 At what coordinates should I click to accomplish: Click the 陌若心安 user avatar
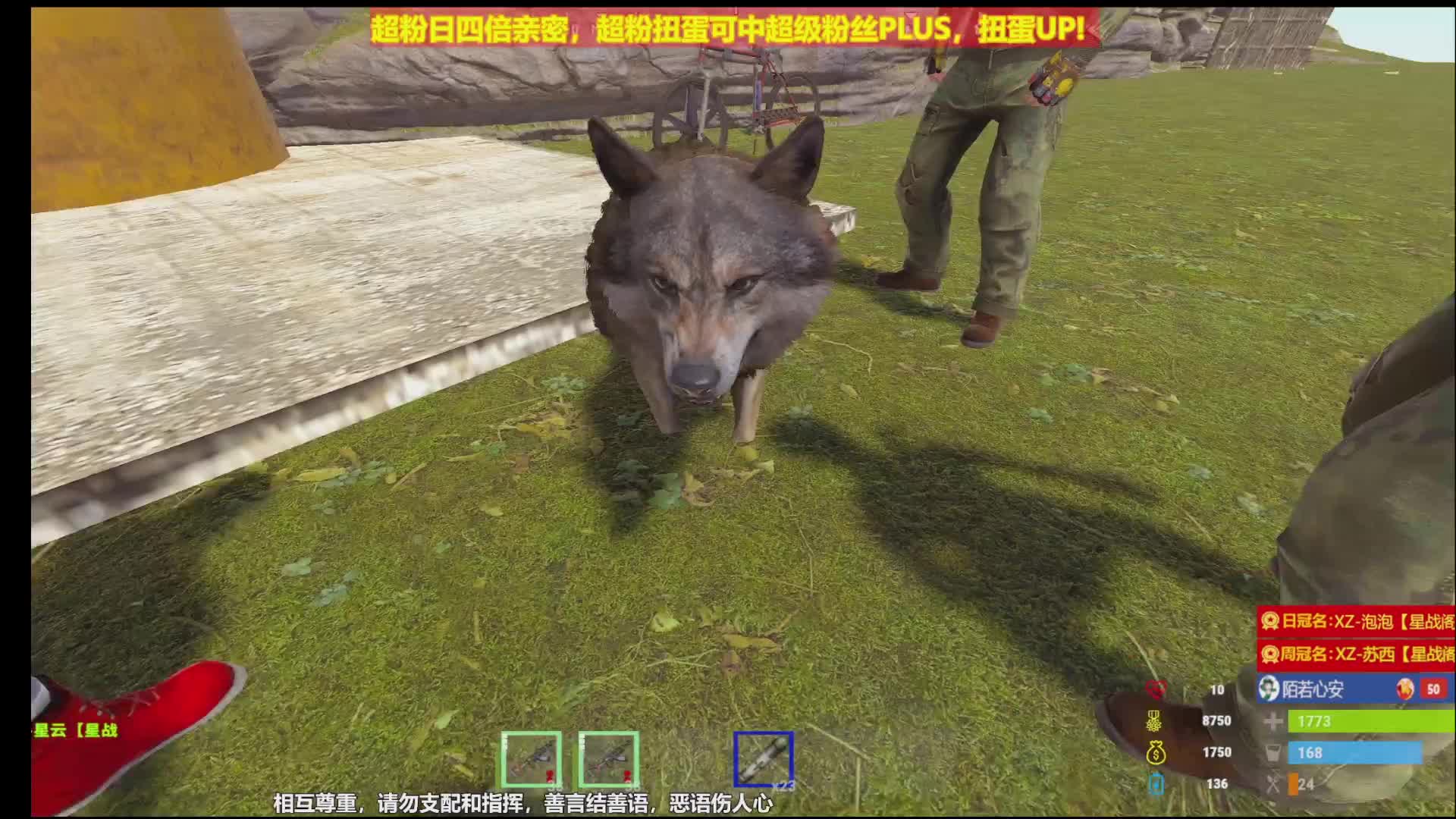1269,689
